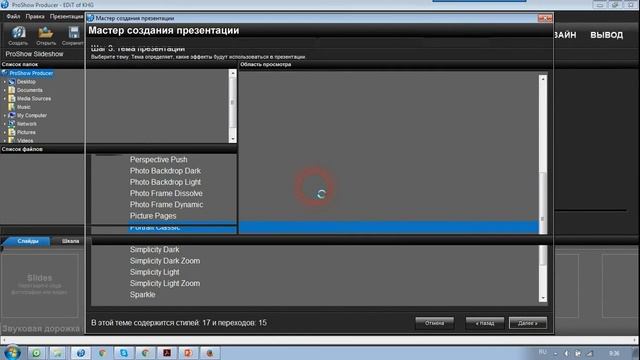Viewport: 640px width, 360px height.
Task: Click down arrow of preview area scrollbar
Action: [543, 298]
